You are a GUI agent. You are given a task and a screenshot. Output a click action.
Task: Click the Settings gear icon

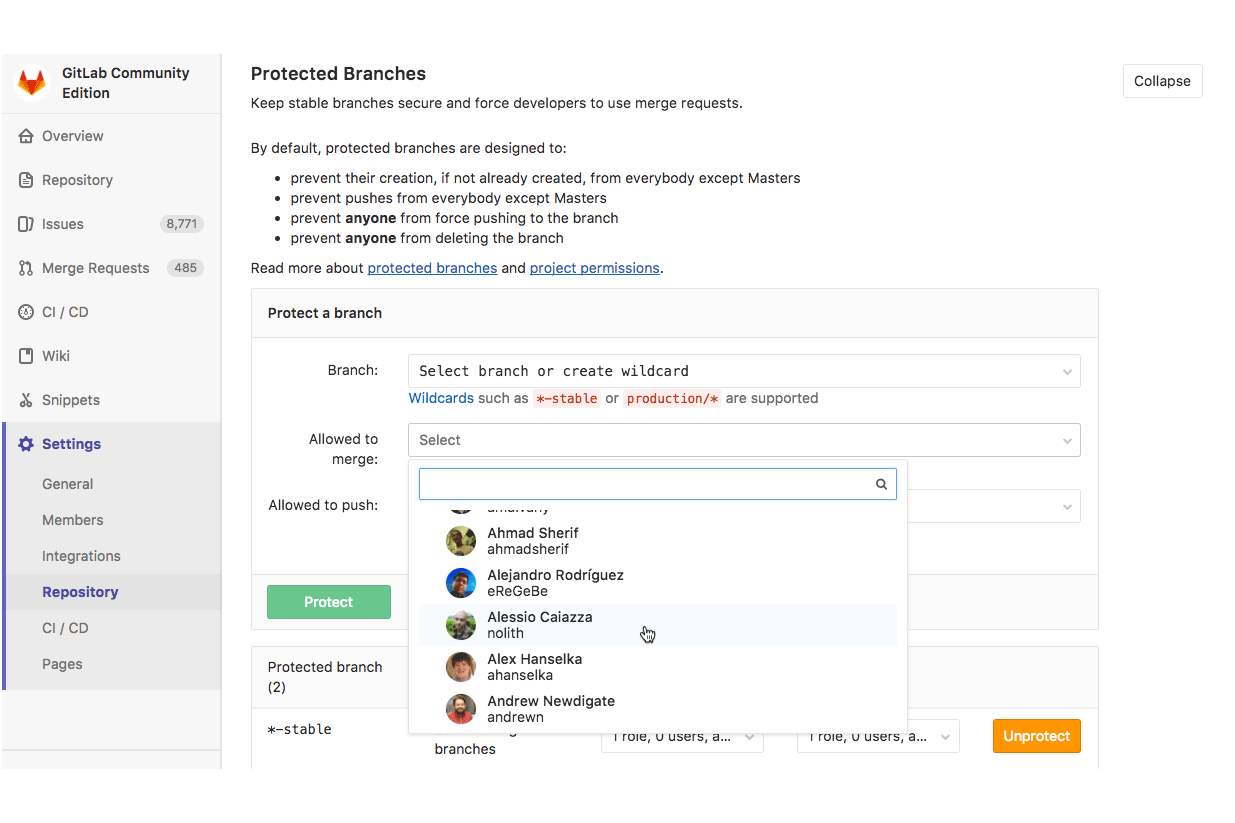tap(26, 444)
